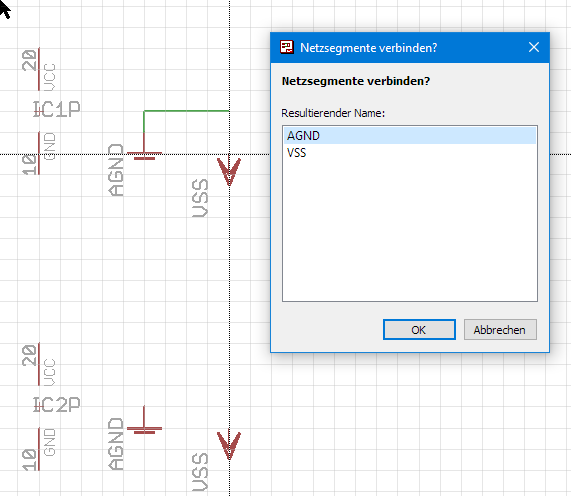Click the upper AGND text label

coord(116,170)
